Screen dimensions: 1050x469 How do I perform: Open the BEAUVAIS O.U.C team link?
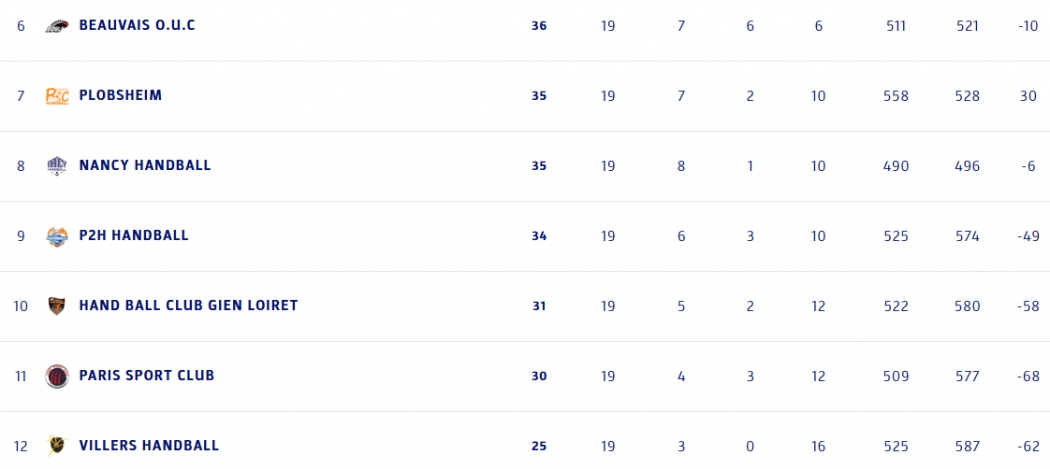coord(137,25)
